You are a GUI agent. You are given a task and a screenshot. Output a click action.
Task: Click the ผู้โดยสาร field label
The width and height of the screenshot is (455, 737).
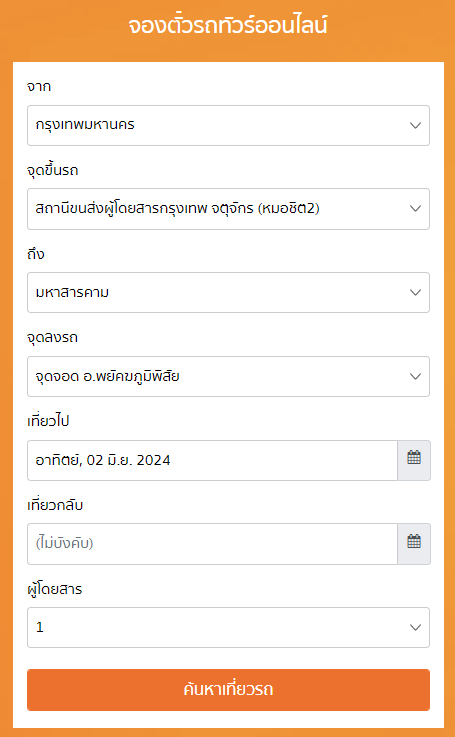coord(55,589)
